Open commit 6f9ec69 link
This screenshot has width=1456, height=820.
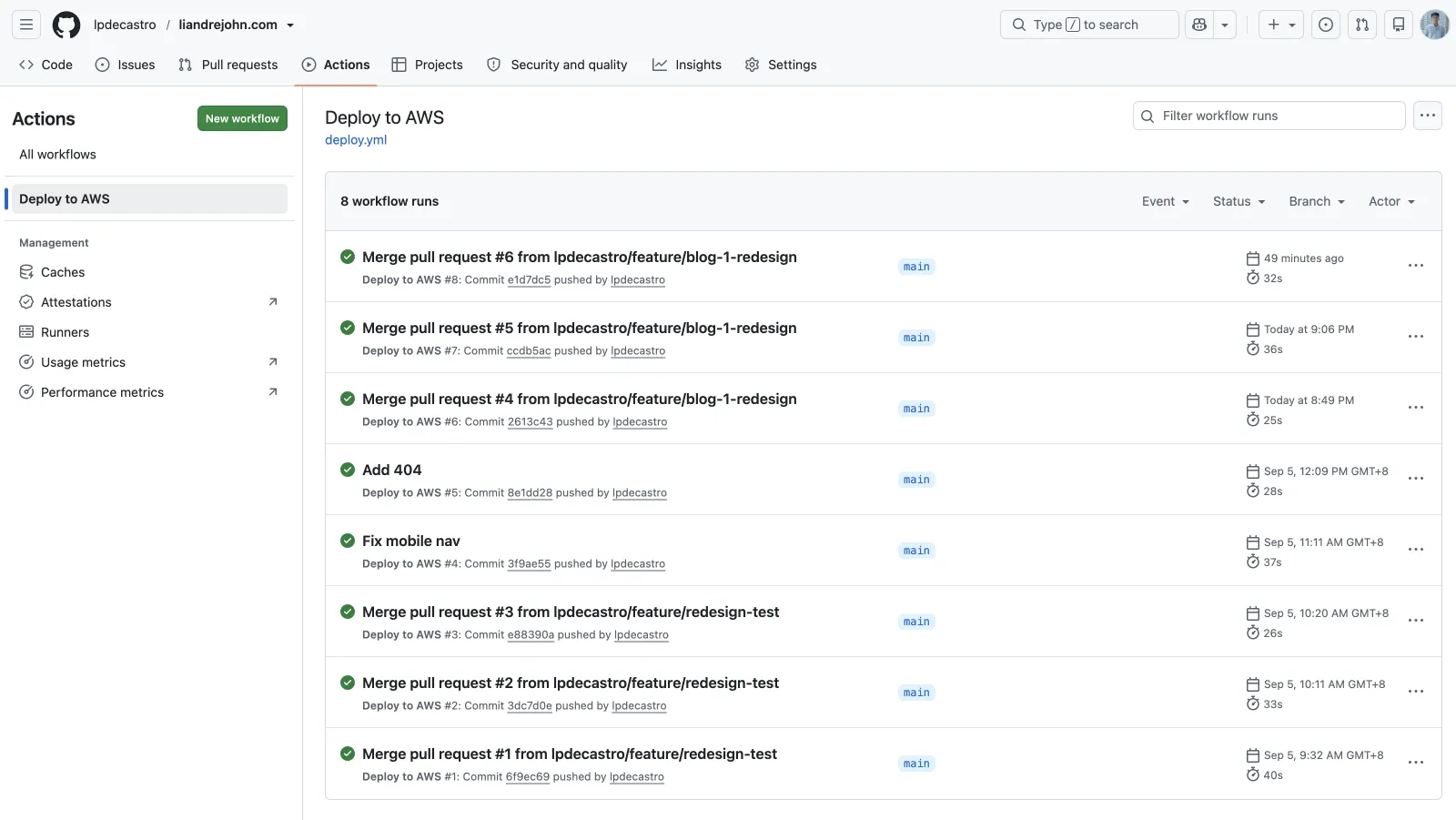528,777
